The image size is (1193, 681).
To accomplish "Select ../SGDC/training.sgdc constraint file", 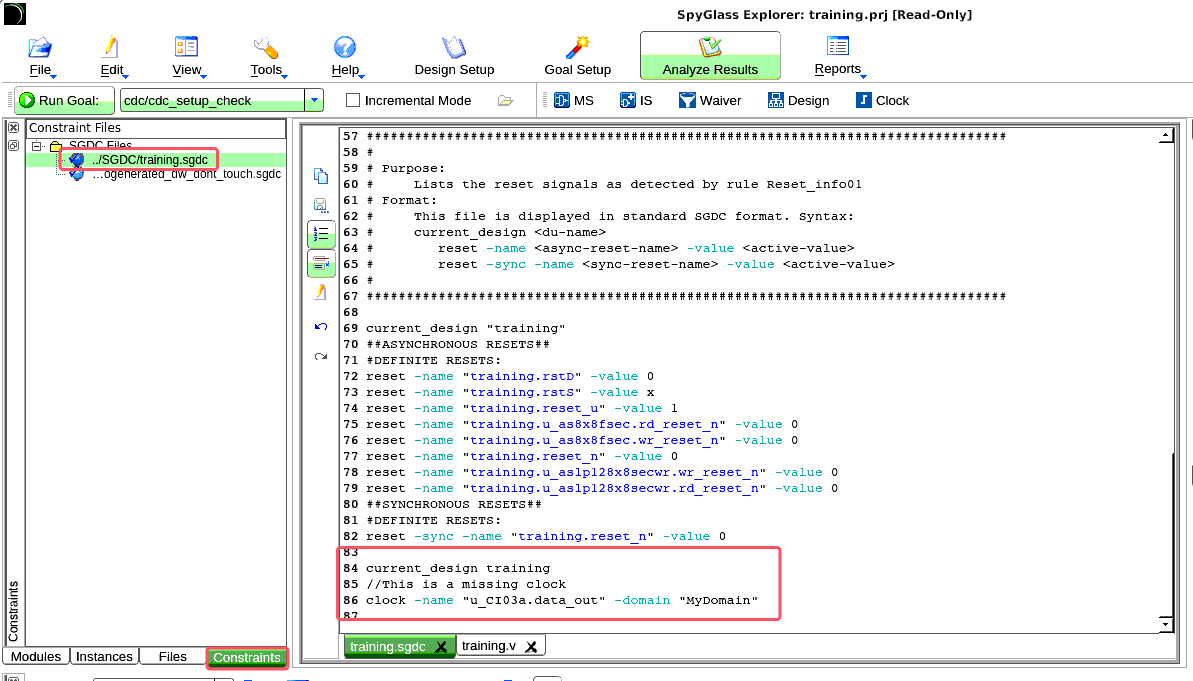I will [x=150, y=160].
